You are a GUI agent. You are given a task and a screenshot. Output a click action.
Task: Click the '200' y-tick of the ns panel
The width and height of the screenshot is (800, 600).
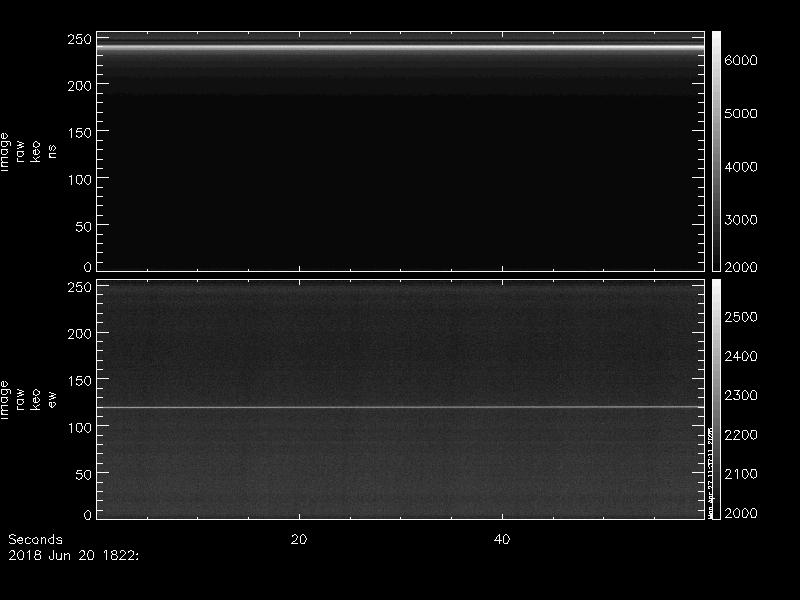tap(80, 86)
